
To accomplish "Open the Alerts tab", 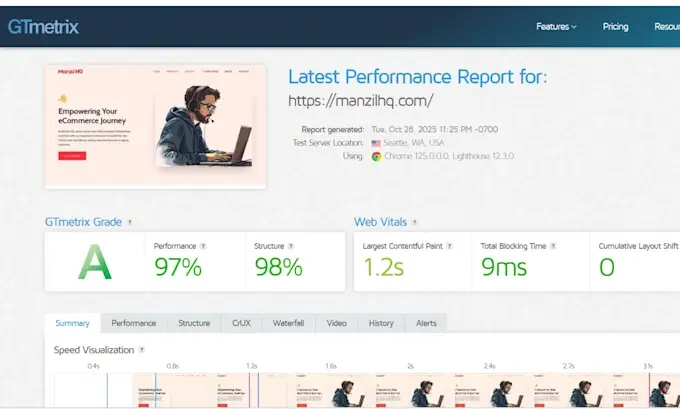I will (x=426, y=323).
